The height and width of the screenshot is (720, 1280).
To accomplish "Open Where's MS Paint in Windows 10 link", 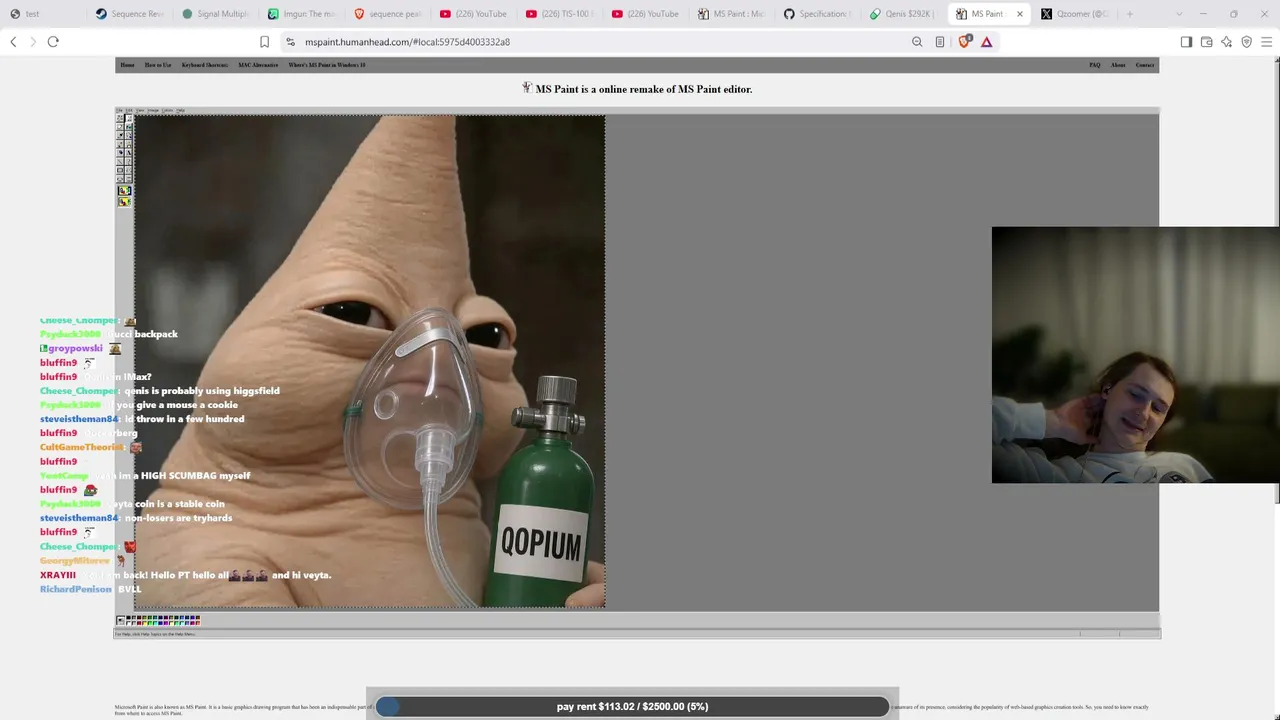I will click(x=327, y=65).
